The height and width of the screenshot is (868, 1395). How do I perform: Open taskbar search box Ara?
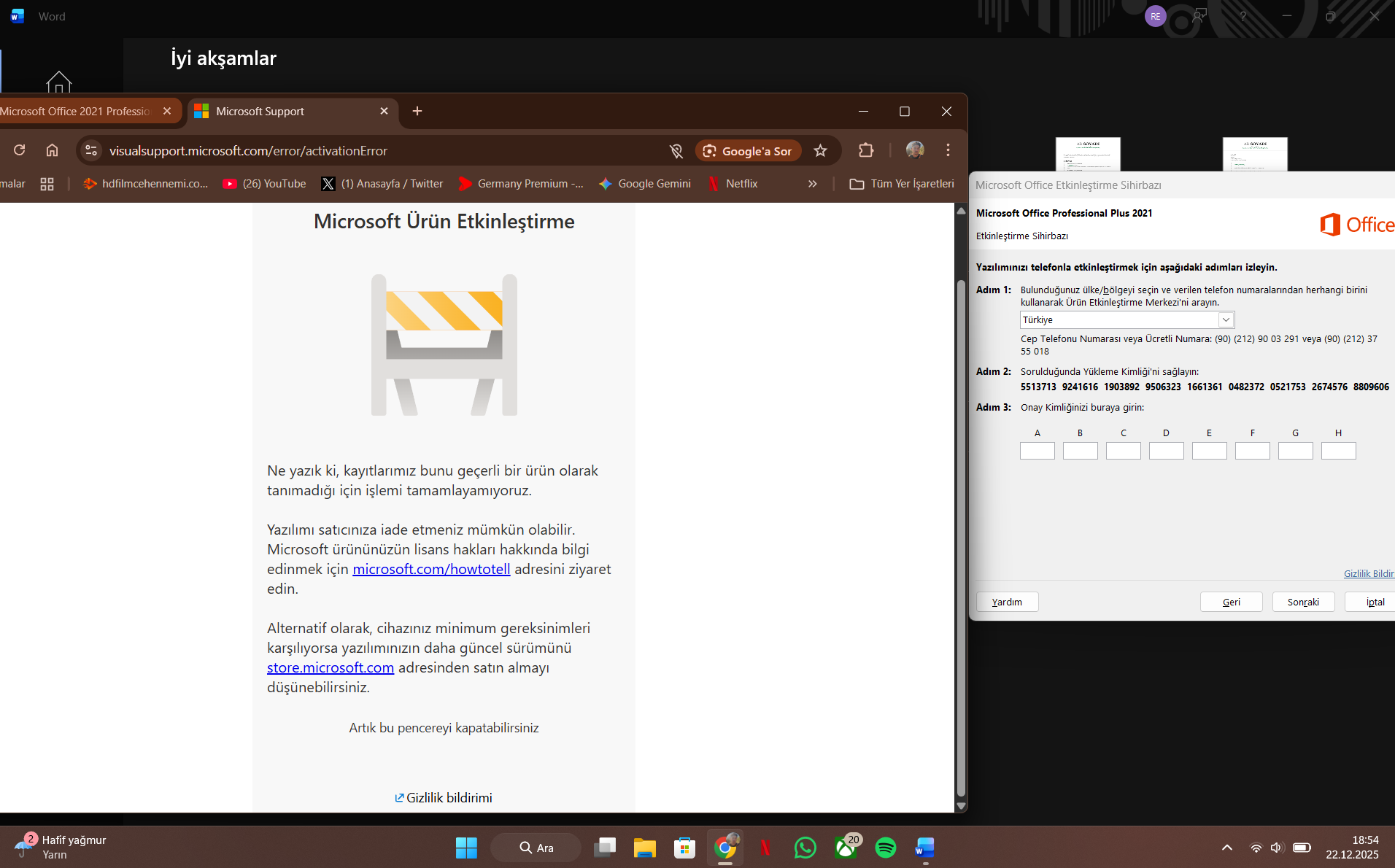tap(536, 848)
